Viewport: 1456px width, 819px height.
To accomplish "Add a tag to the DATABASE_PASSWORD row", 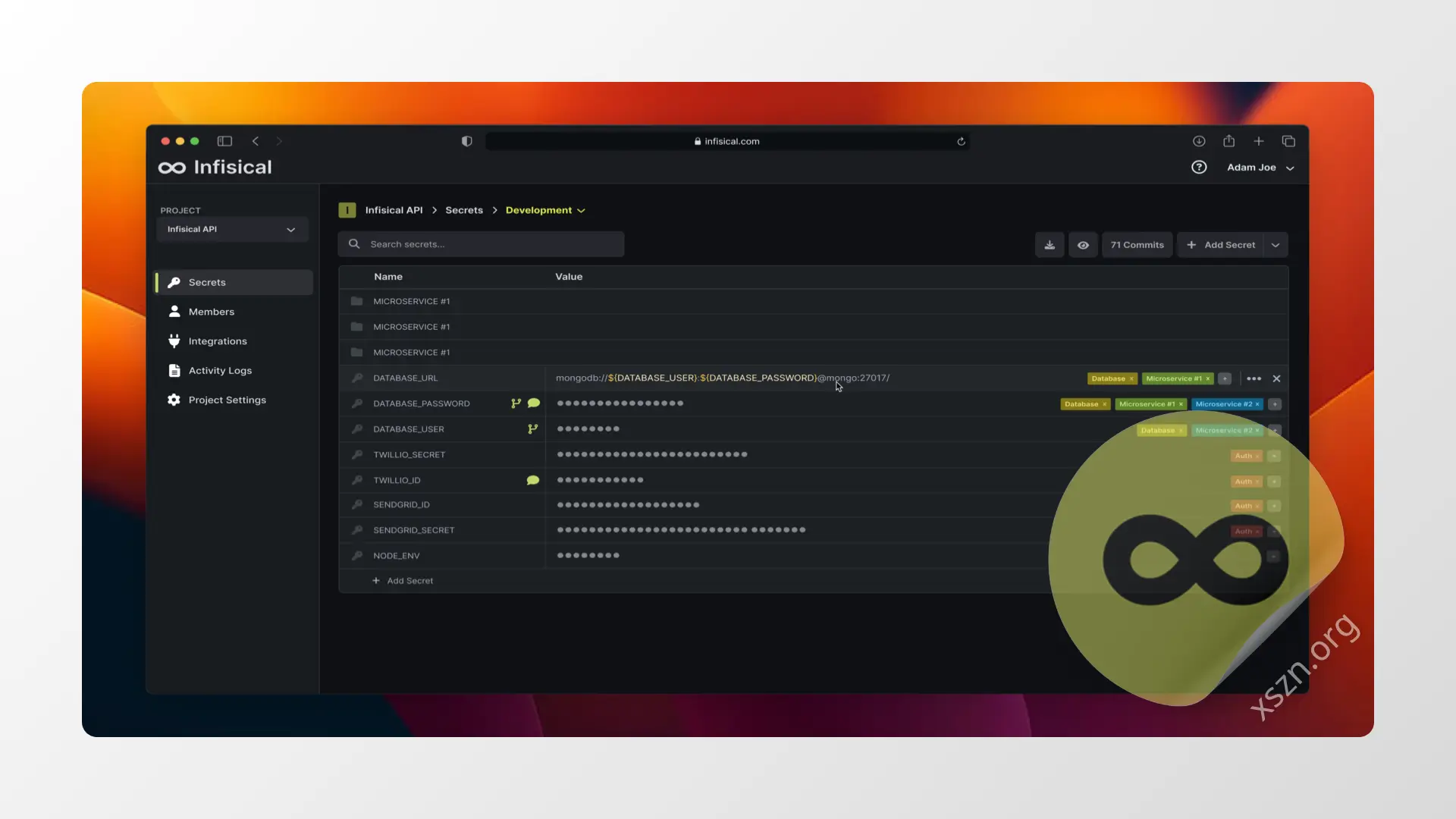I will (1275, 404).
